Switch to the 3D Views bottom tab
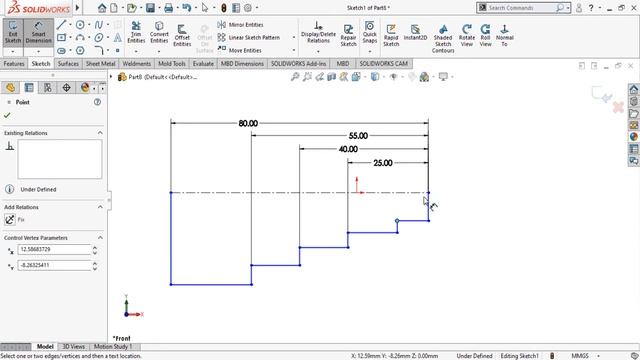This screenshot has height=360, width=640. (x=73, y=347)
